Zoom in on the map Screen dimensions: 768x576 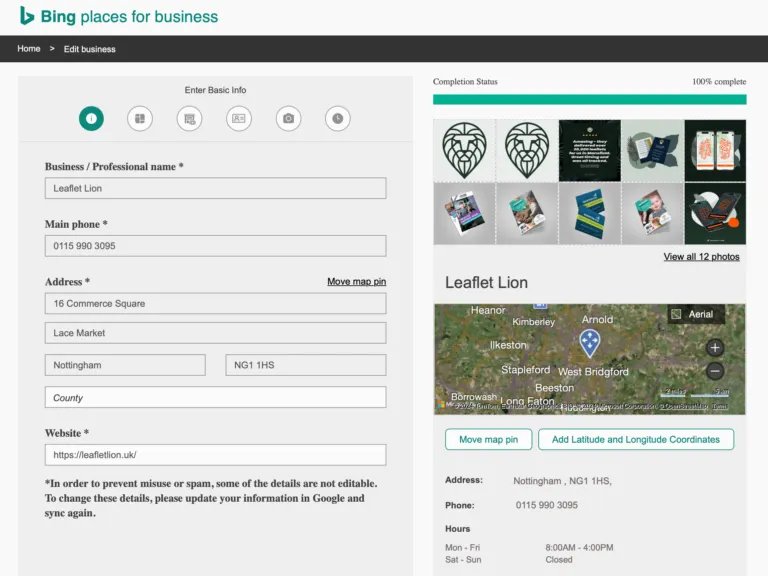714,348
